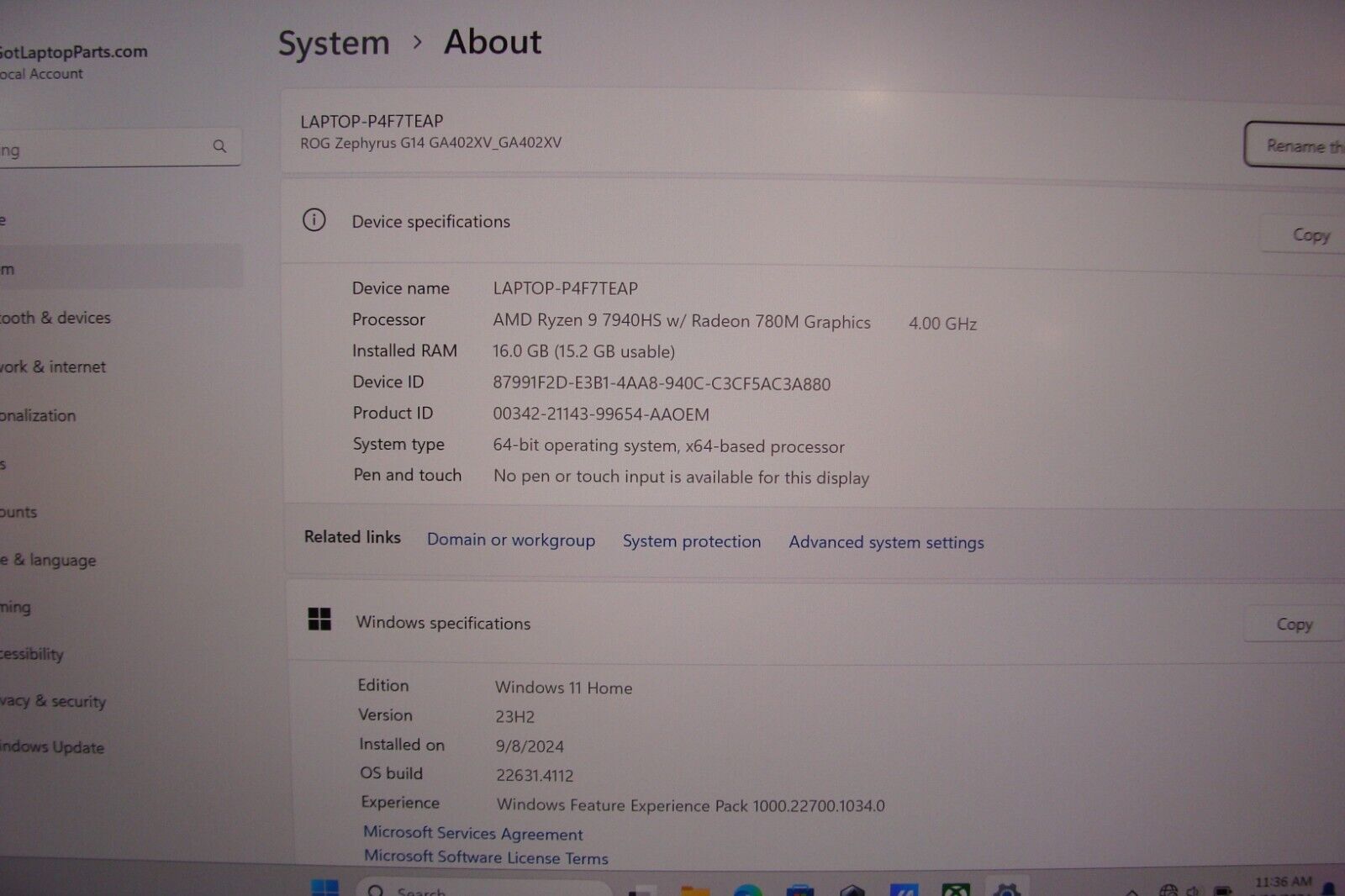1345x896 pixels.
Task: Click the ROG Zephyrus G14 GA402XV model text
Action: (430, 143)
